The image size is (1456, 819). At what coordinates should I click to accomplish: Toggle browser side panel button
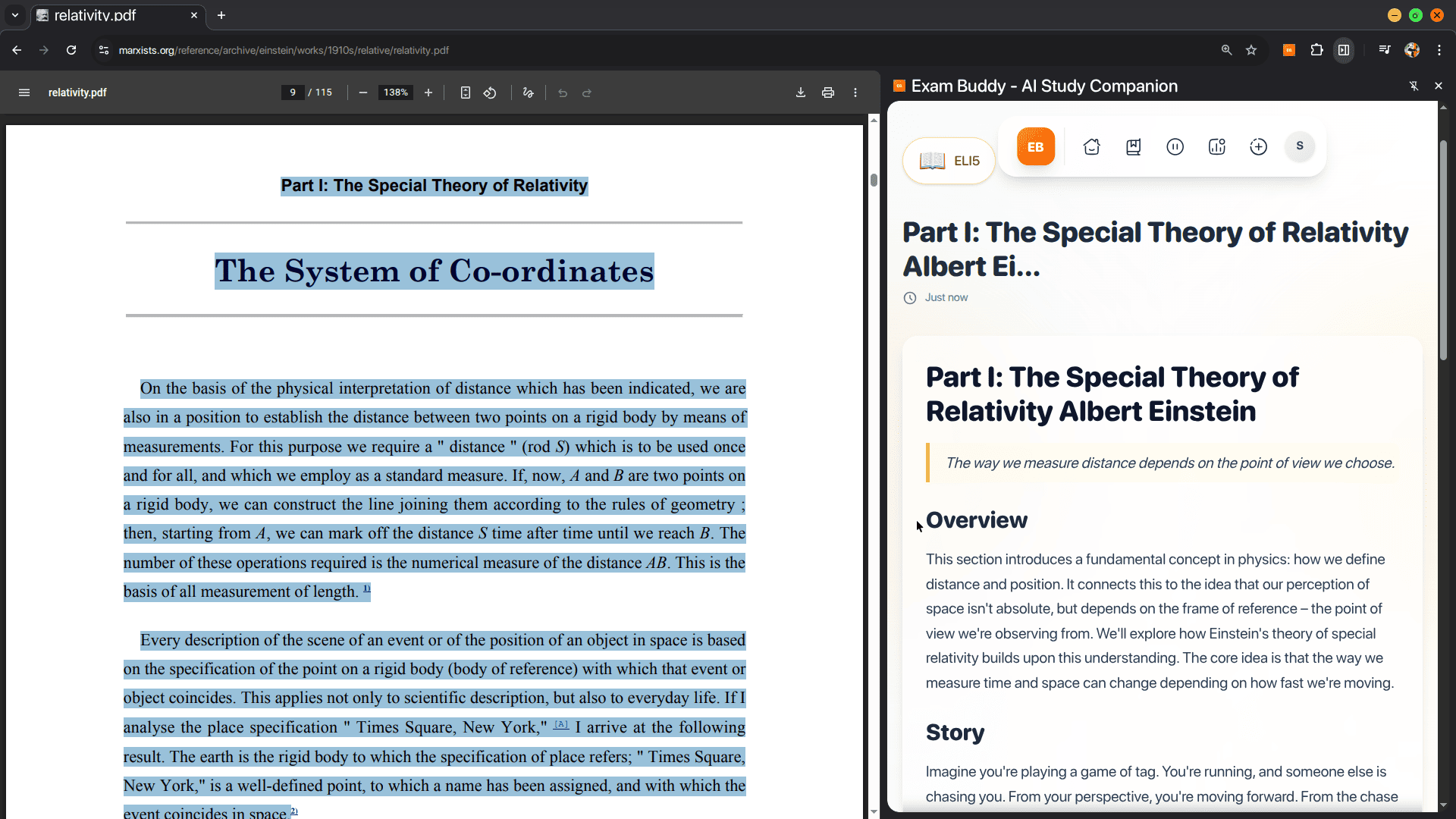pos(1344,50)
